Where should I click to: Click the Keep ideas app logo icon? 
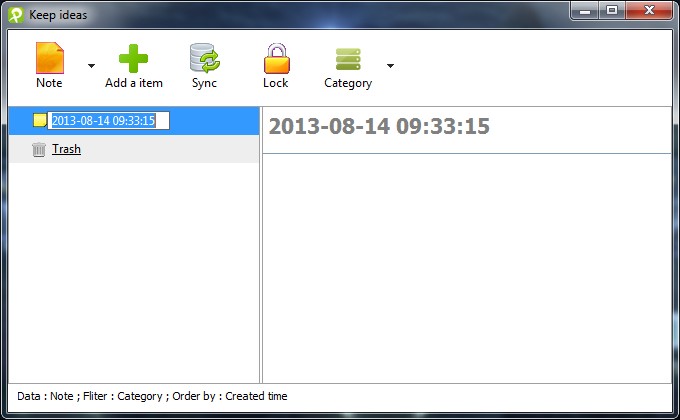[16, 15]
